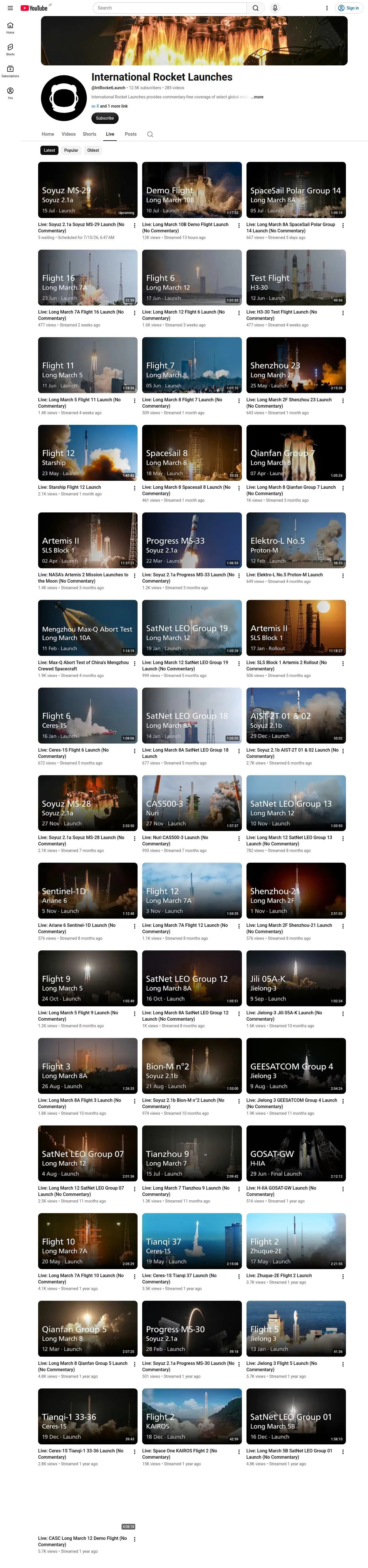Play the Bion-M n°2 Soyuz 2.1b thumbnail
368x1568 pixels.
pyautogui.click(x=192, y=1066)
